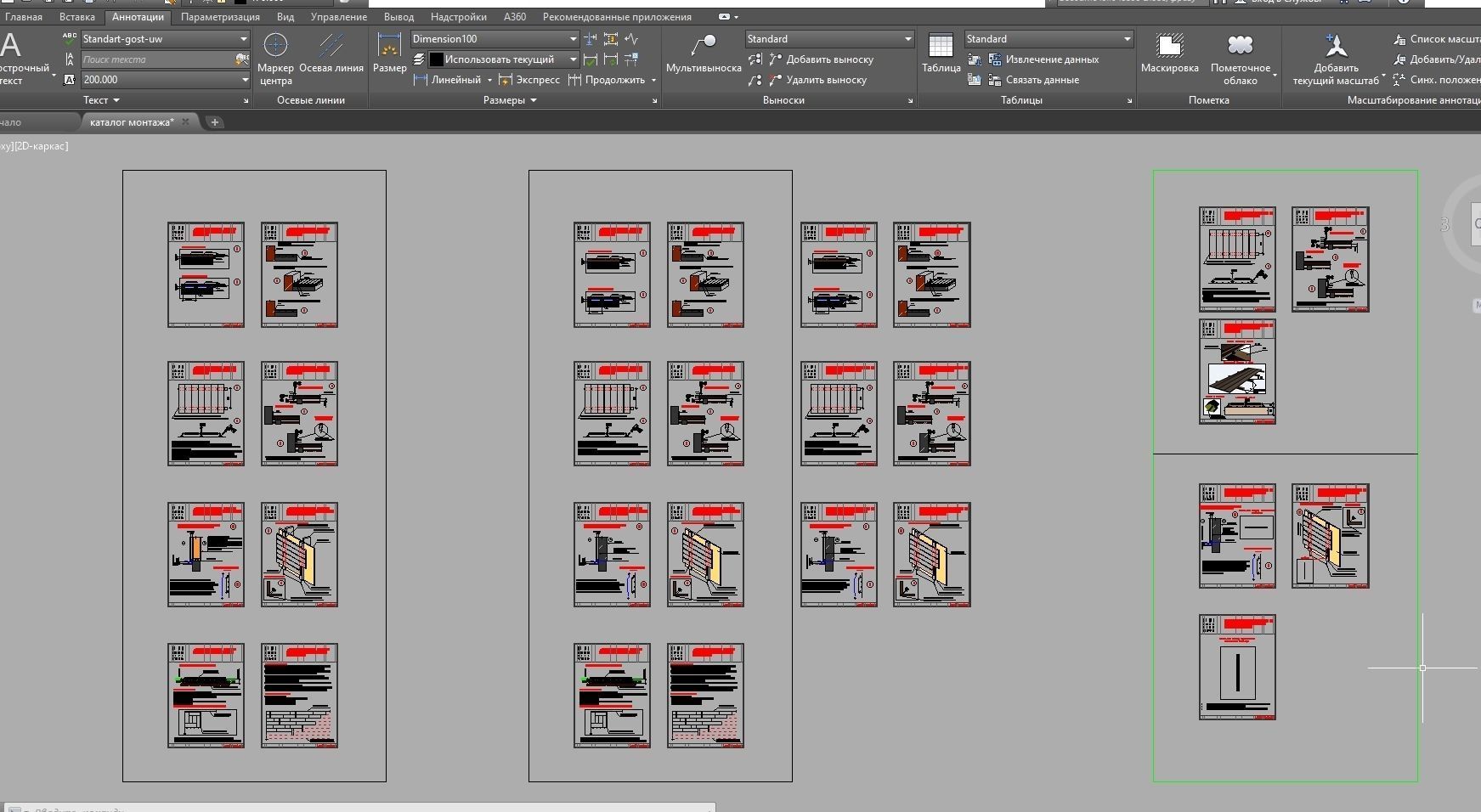1481x812 pixels.
Task: Click the Collect multileaders icon
Action: (755, 80)
